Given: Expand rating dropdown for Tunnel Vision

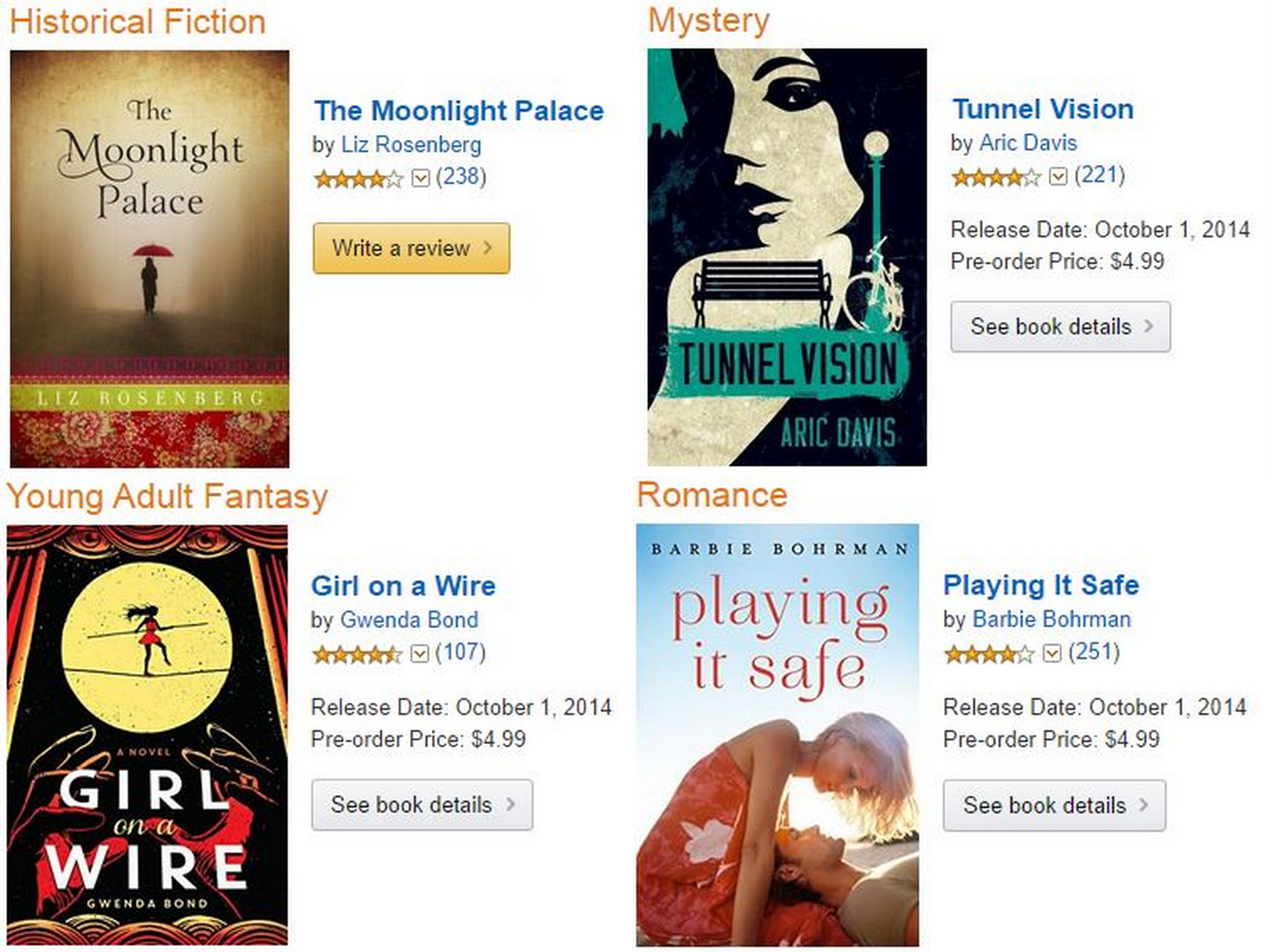Looking at the screenshot, I should tap(1058, 177).
